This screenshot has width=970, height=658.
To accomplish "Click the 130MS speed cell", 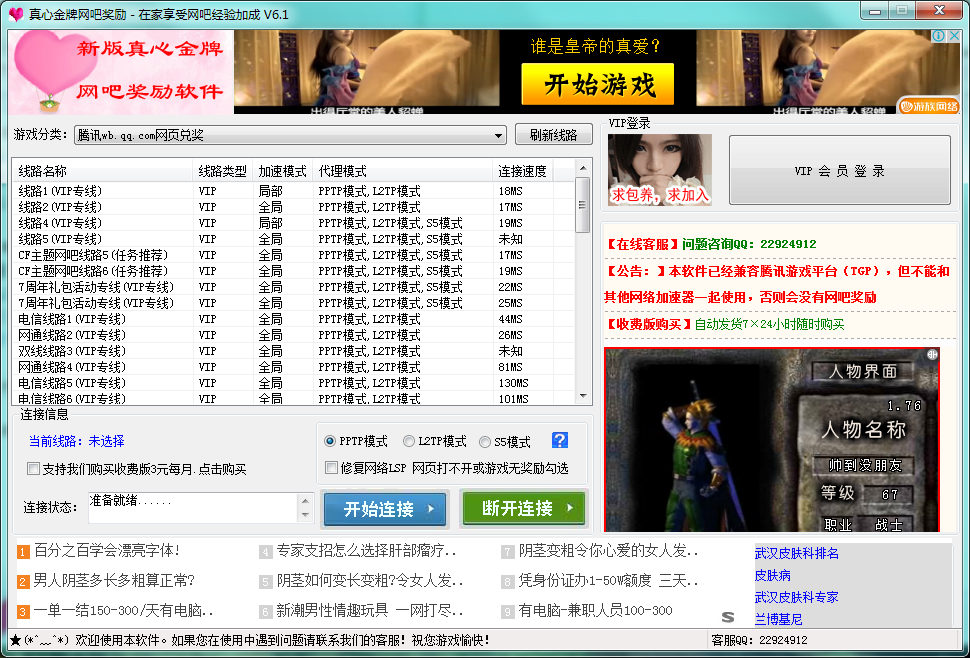I will pos(513,383).
